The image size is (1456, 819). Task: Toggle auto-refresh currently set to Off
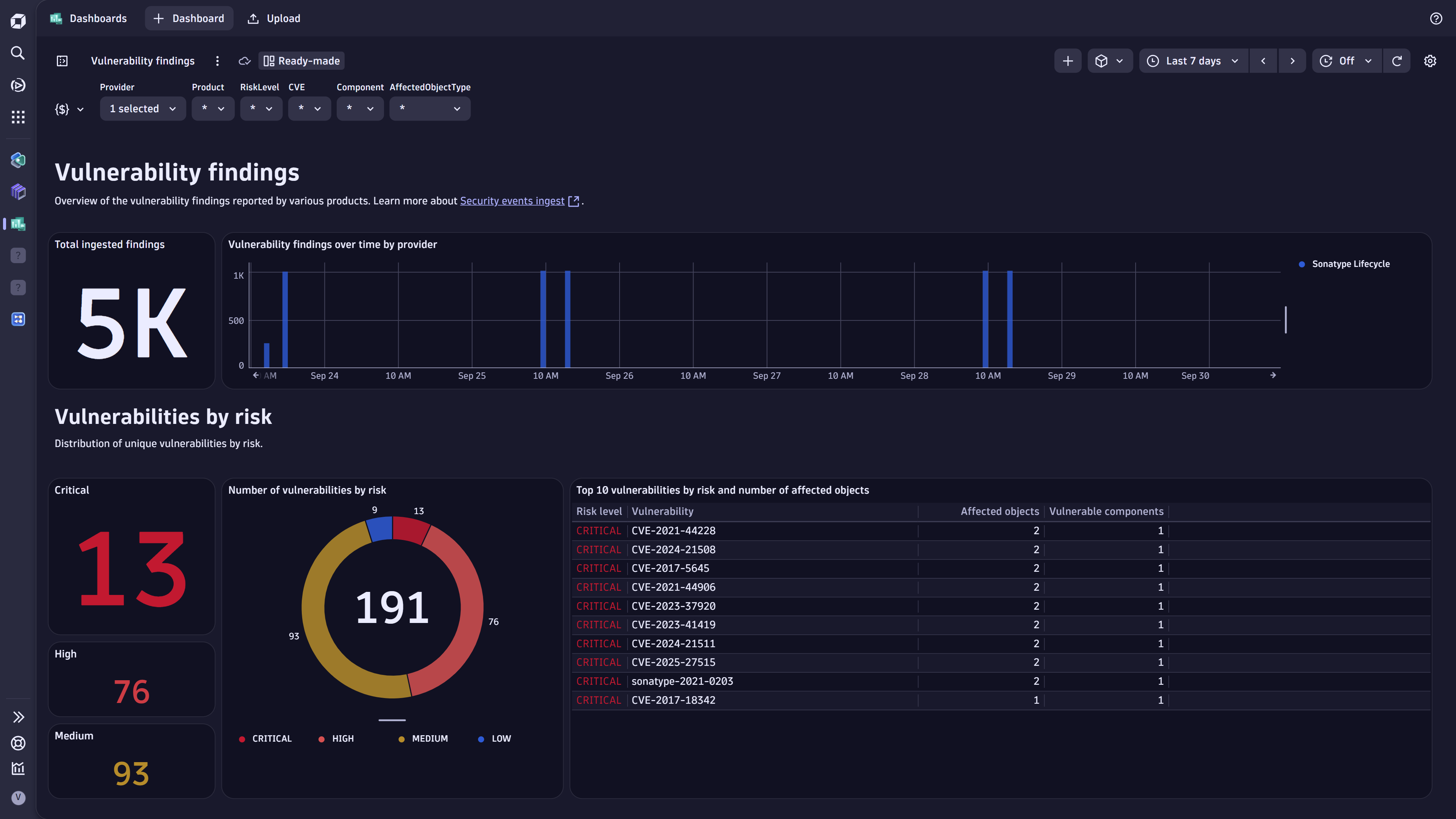(x=1346, y=61)
